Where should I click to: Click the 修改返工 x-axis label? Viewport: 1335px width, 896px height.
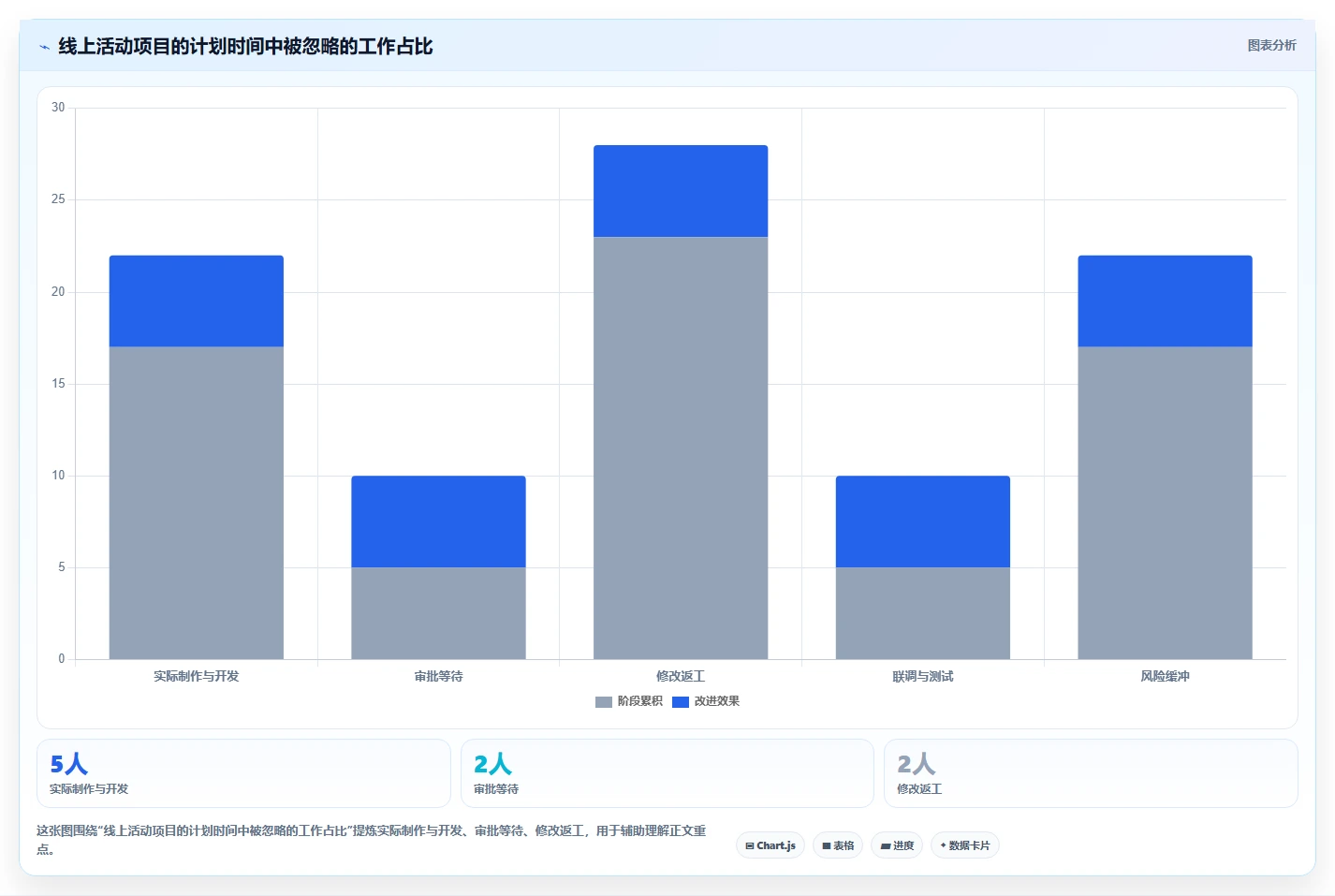(681, 676)
